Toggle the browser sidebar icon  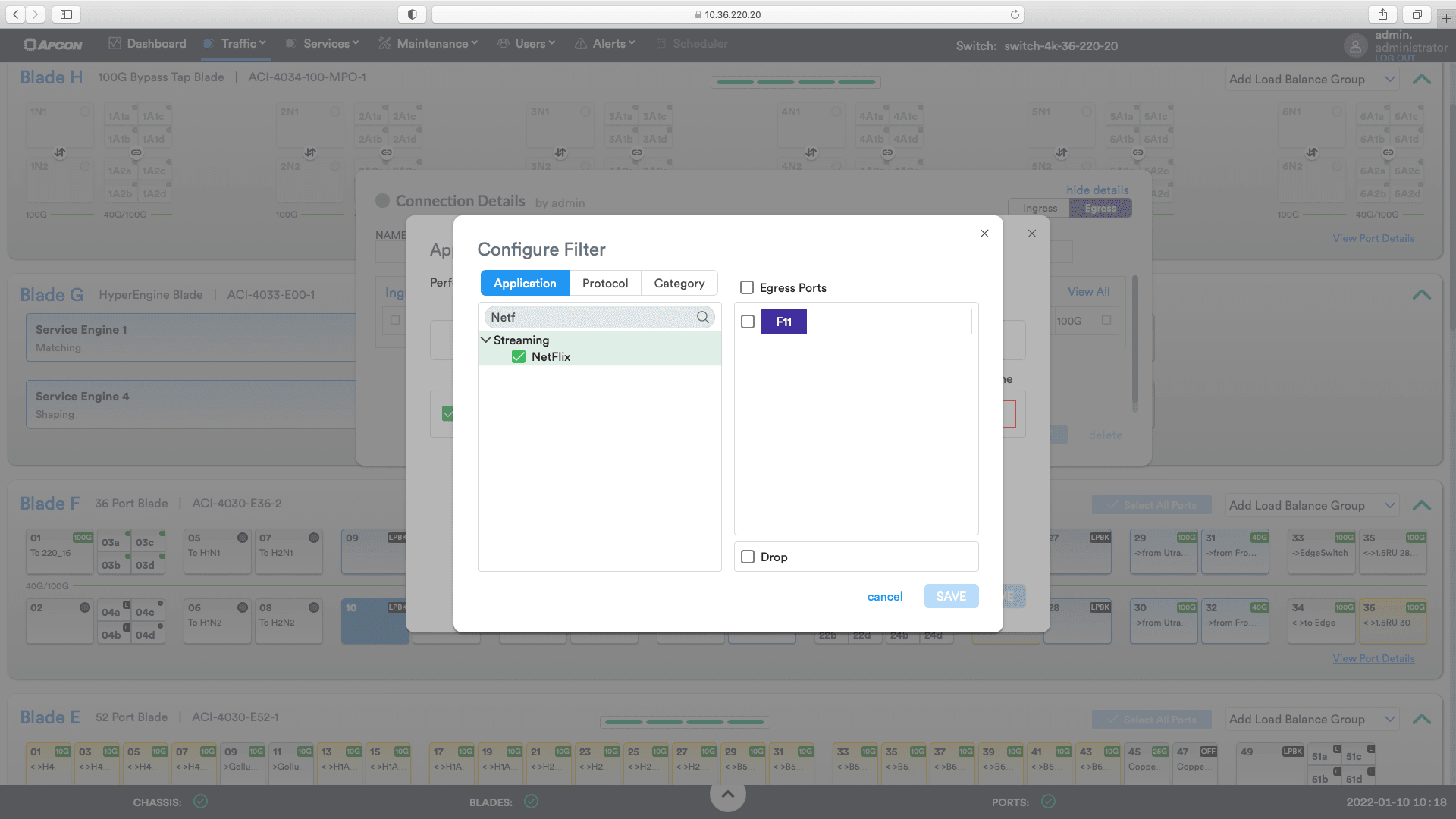coord(66,14)
